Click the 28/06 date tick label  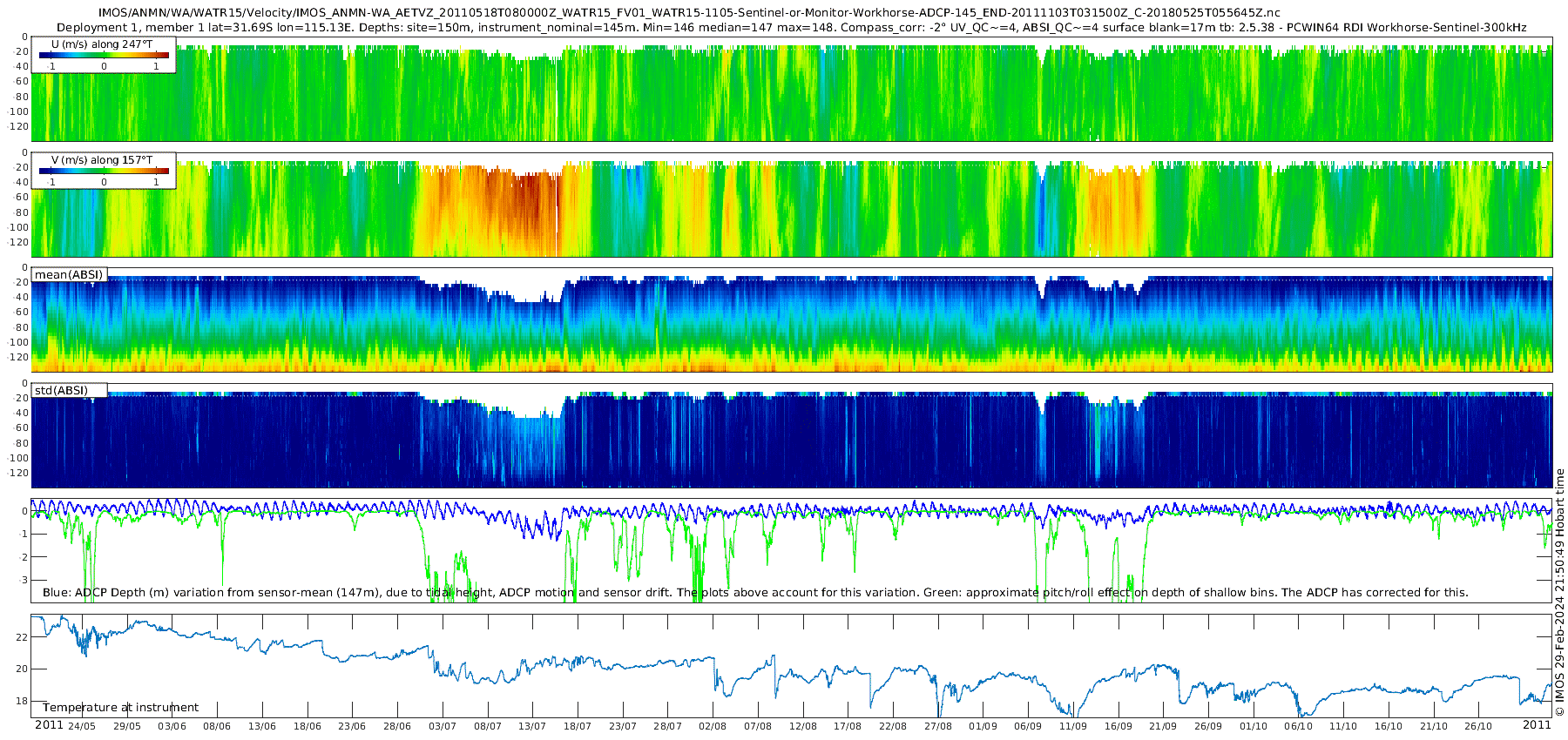pos(397,726)
